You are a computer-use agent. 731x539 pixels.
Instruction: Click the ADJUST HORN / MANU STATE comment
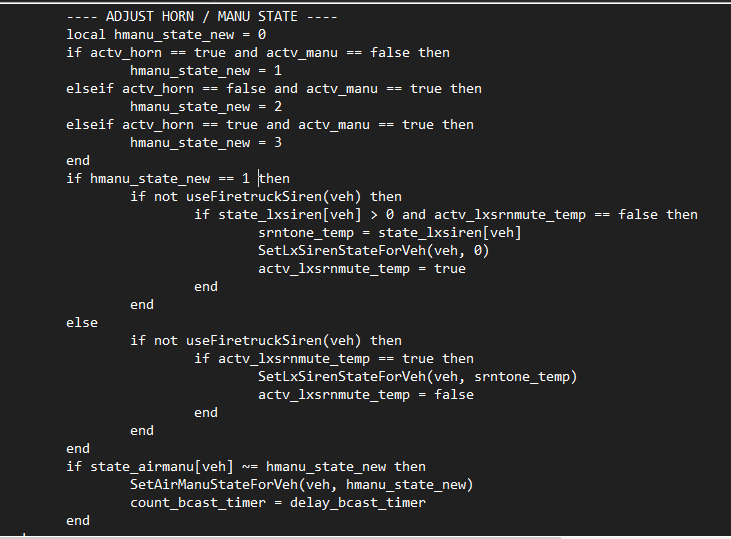click(201, 16)
